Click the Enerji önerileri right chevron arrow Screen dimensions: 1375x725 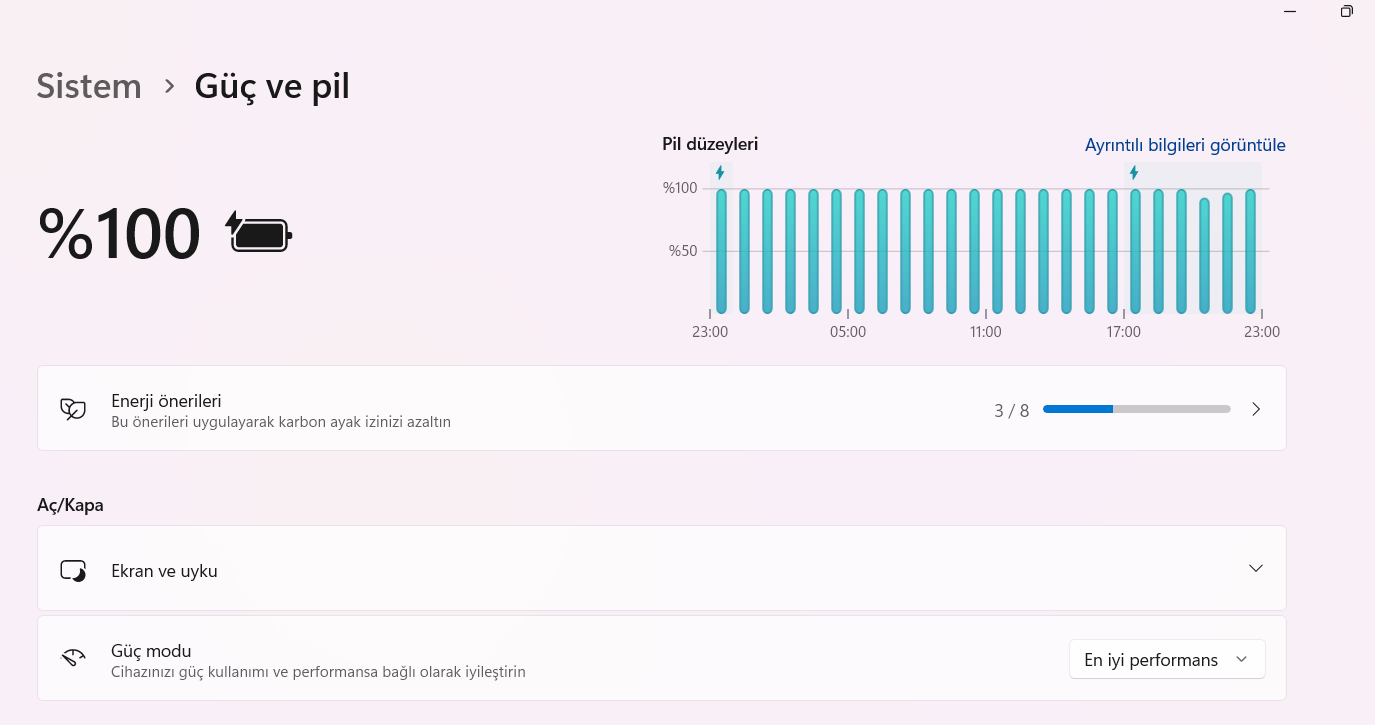1256,409
